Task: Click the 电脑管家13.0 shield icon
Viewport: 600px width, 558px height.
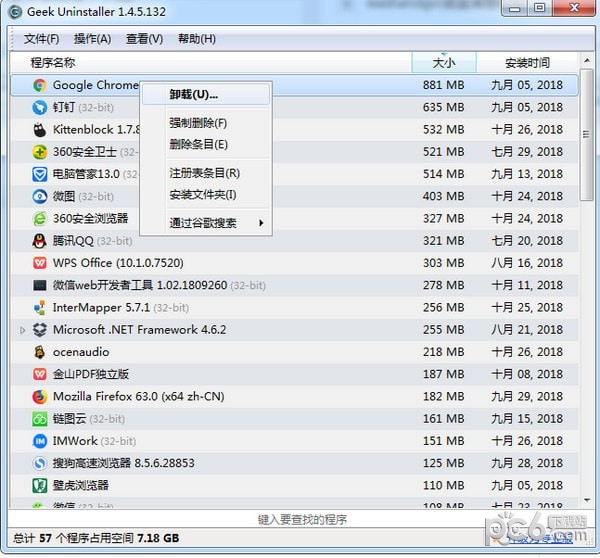Action: (x=39, y=174)
